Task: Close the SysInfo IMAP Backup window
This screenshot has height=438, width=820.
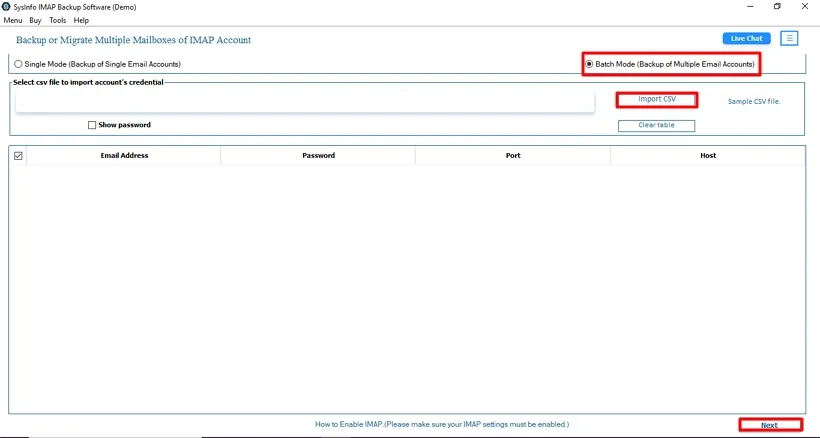Action: 805,6
